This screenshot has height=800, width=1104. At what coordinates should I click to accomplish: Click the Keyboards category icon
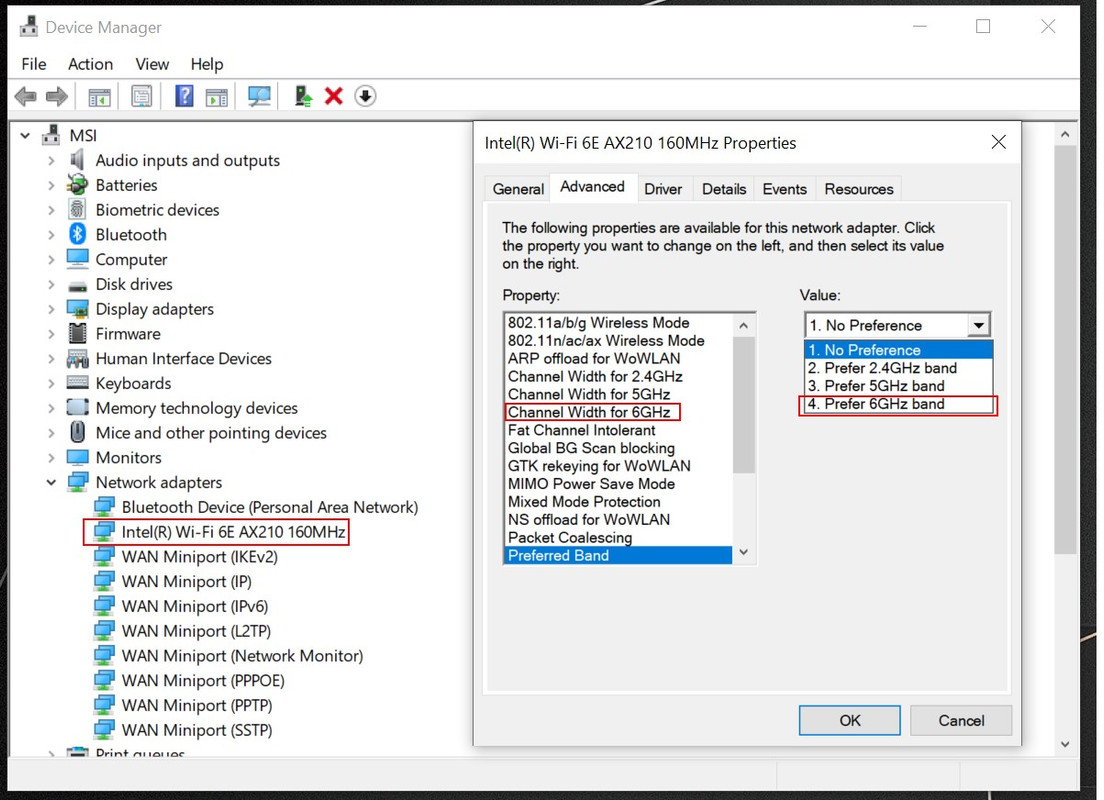point(77,383)
